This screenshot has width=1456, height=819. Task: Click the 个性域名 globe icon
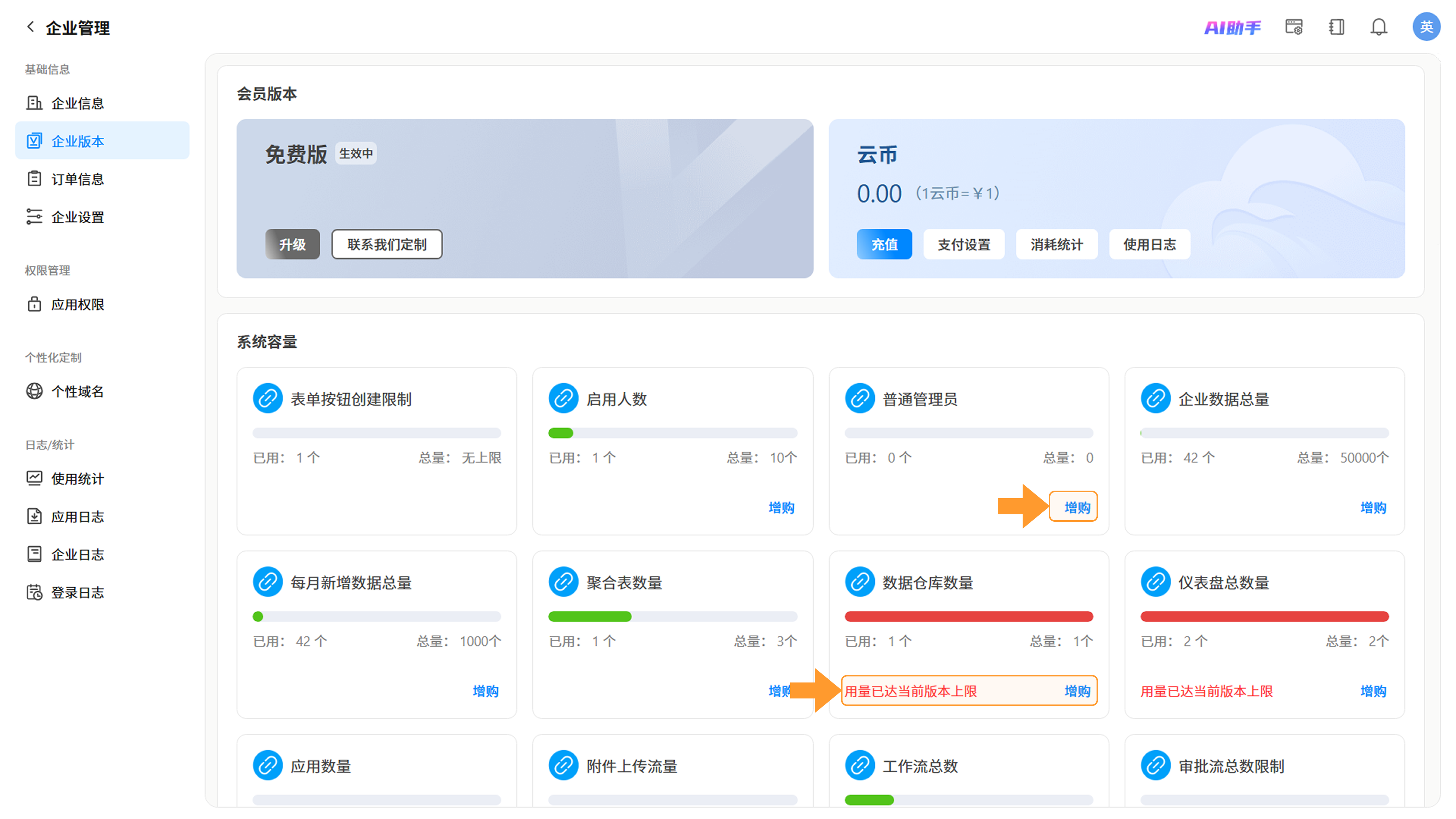35,391
